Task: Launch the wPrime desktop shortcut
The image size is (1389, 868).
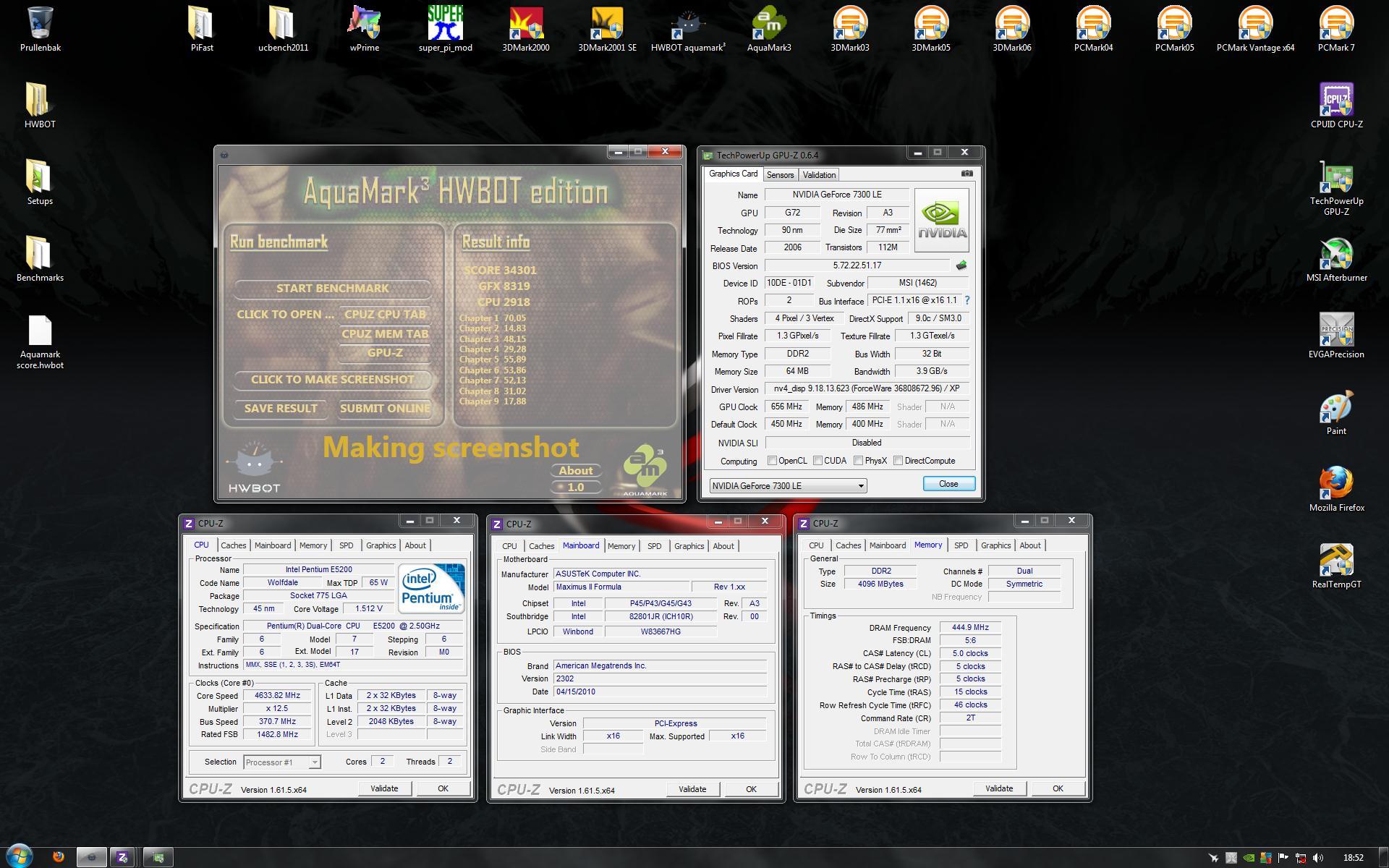Action: coord(364,29)
